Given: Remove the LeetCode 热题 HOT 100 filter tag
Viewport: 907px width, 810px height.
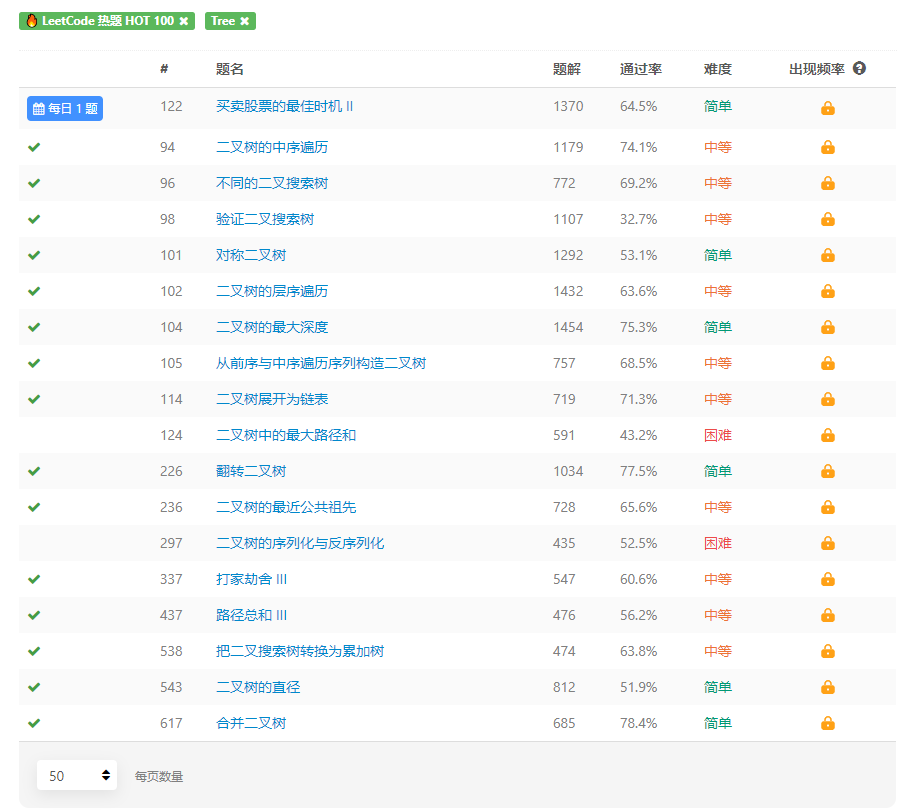Looking at the screenshot, I should pos(183,21).
